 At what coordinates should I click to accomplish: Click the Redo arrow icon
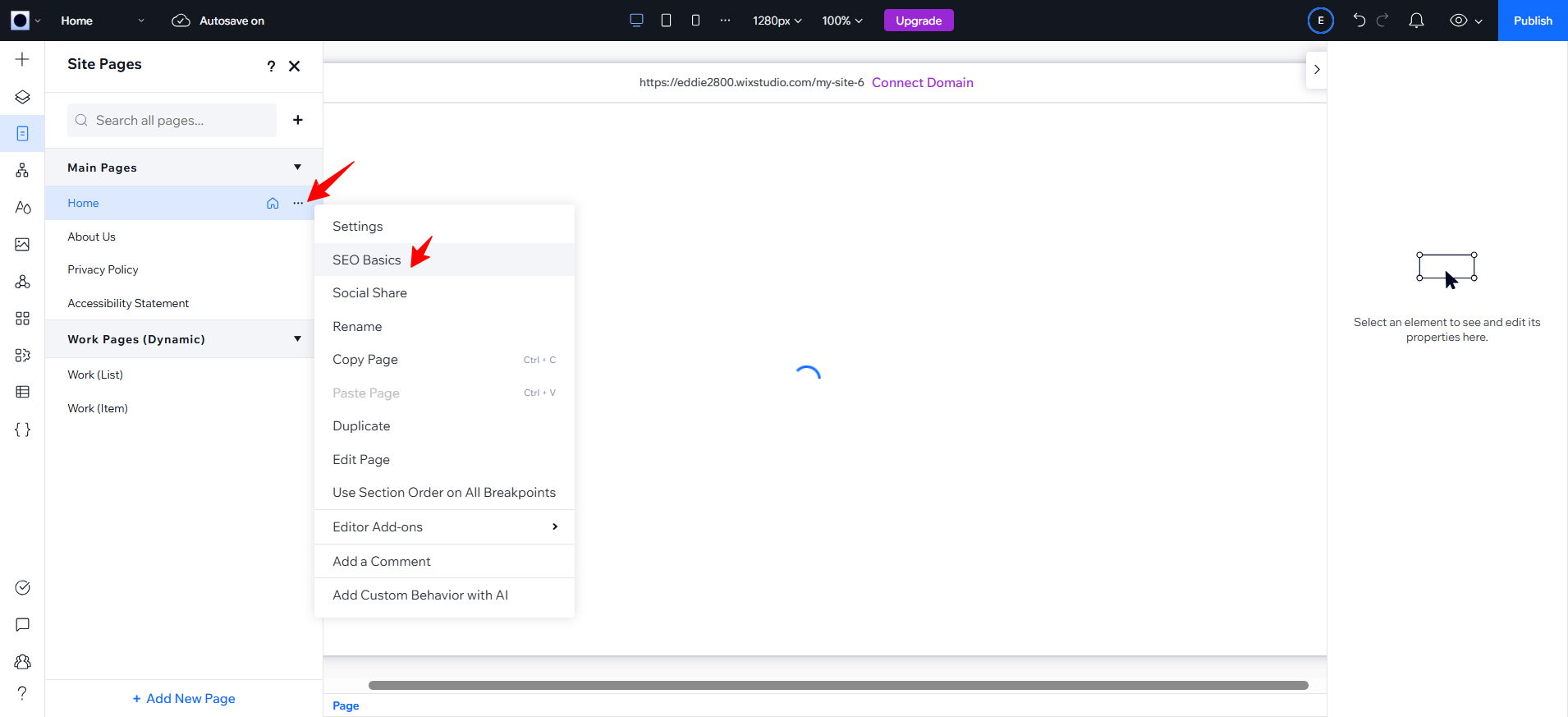pyautogui.click(x=1382, y=21)
